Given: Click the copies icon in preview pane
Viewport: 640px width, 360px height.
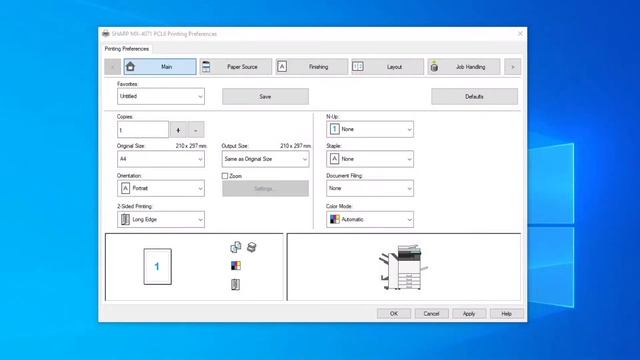Looking at the screenshot, I should [236, 247].
